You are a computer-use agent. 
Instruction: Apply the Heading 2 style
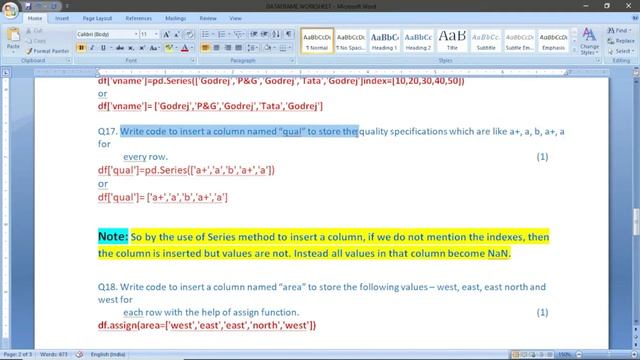pyautogui.click(x=418, y=41)
